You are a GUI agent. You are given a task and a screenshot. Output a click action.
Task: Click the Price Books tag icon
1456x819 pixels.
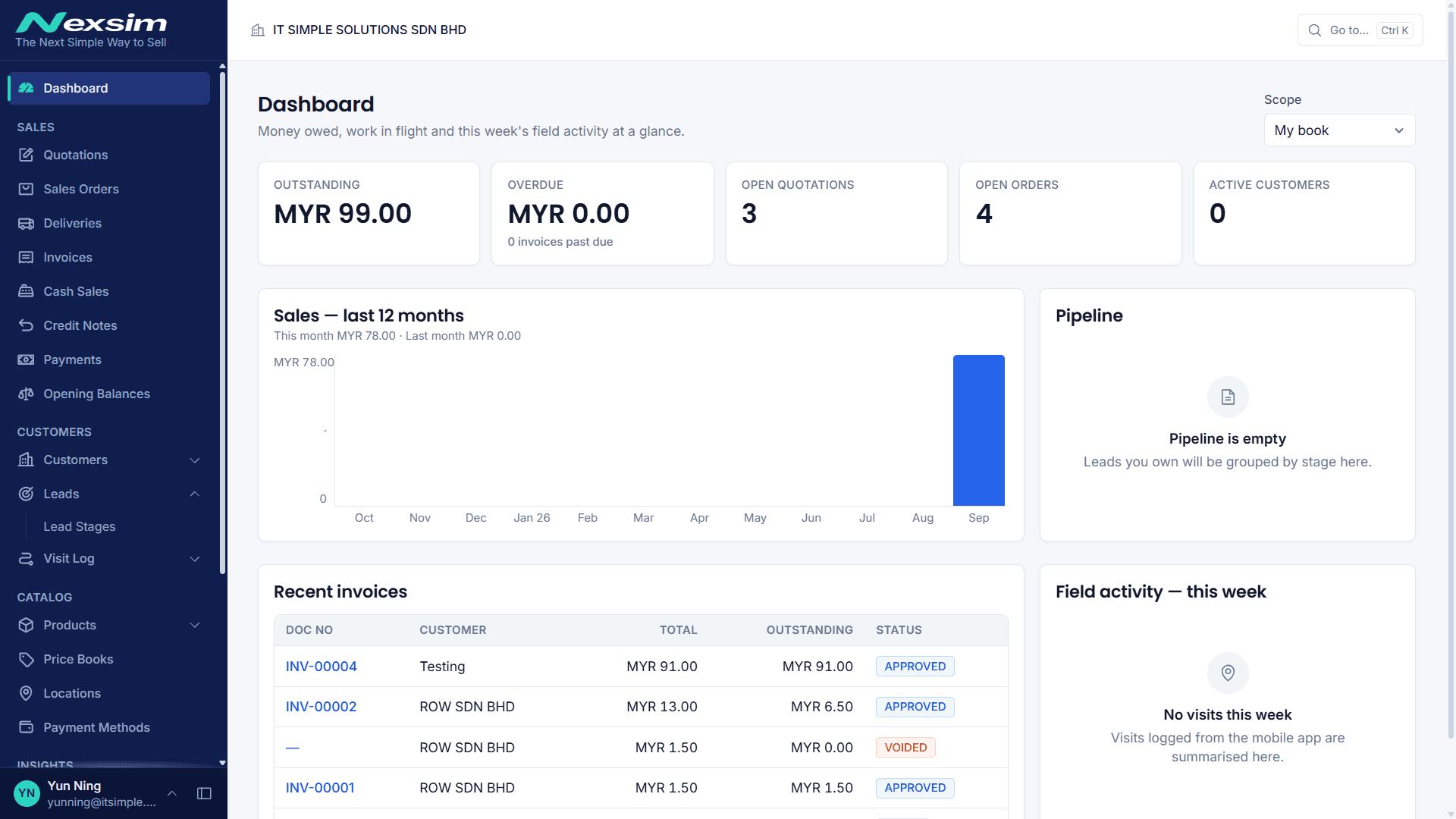coord(26,659)
